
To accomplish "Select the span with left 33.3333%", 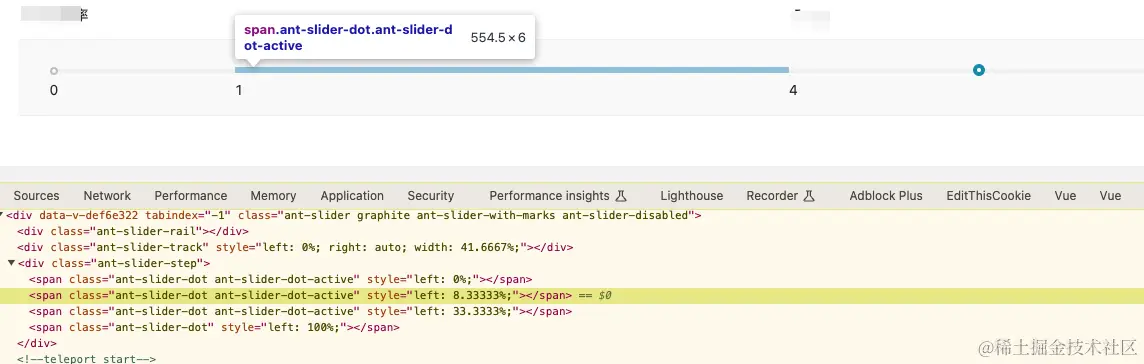I will (300, 311).
